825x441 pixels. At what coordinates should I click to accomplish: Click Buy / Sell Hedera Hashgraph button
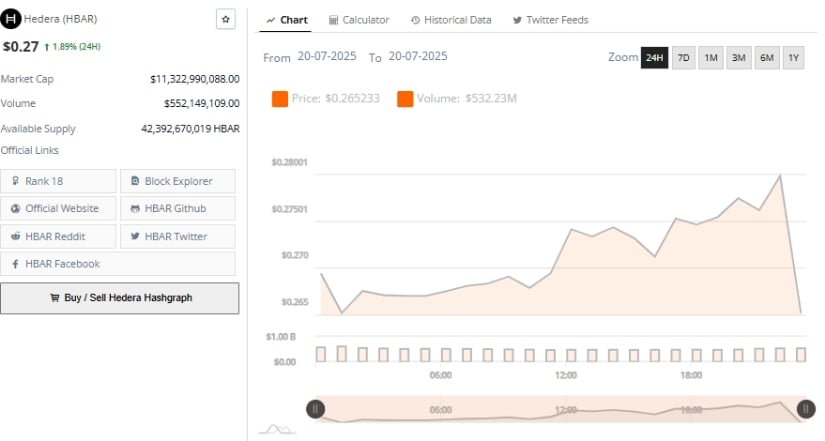tap(119, 298)
